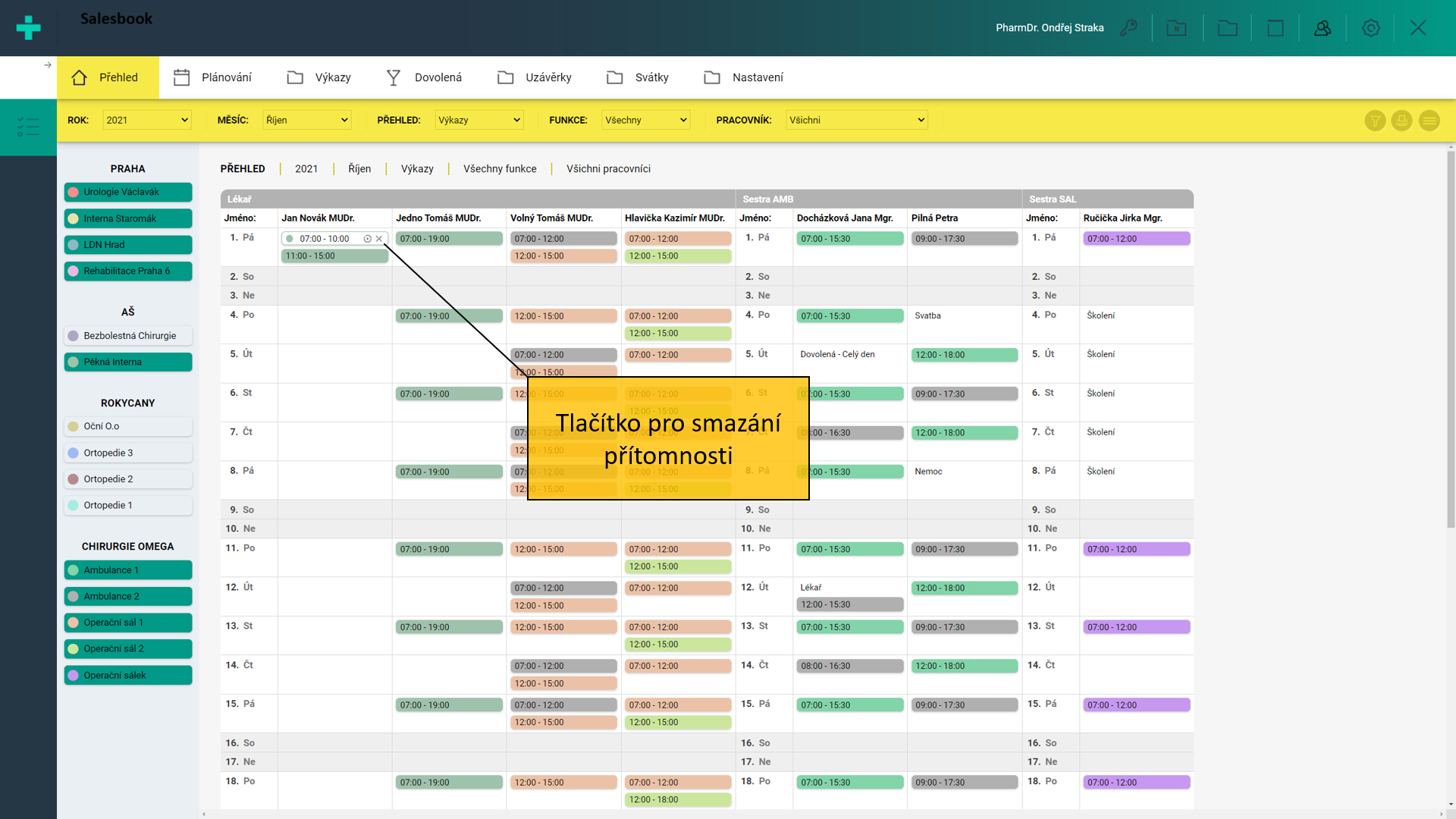Click the users icon in header
This screenshot has height=819, width=1456.
(x=1323, y=28)
